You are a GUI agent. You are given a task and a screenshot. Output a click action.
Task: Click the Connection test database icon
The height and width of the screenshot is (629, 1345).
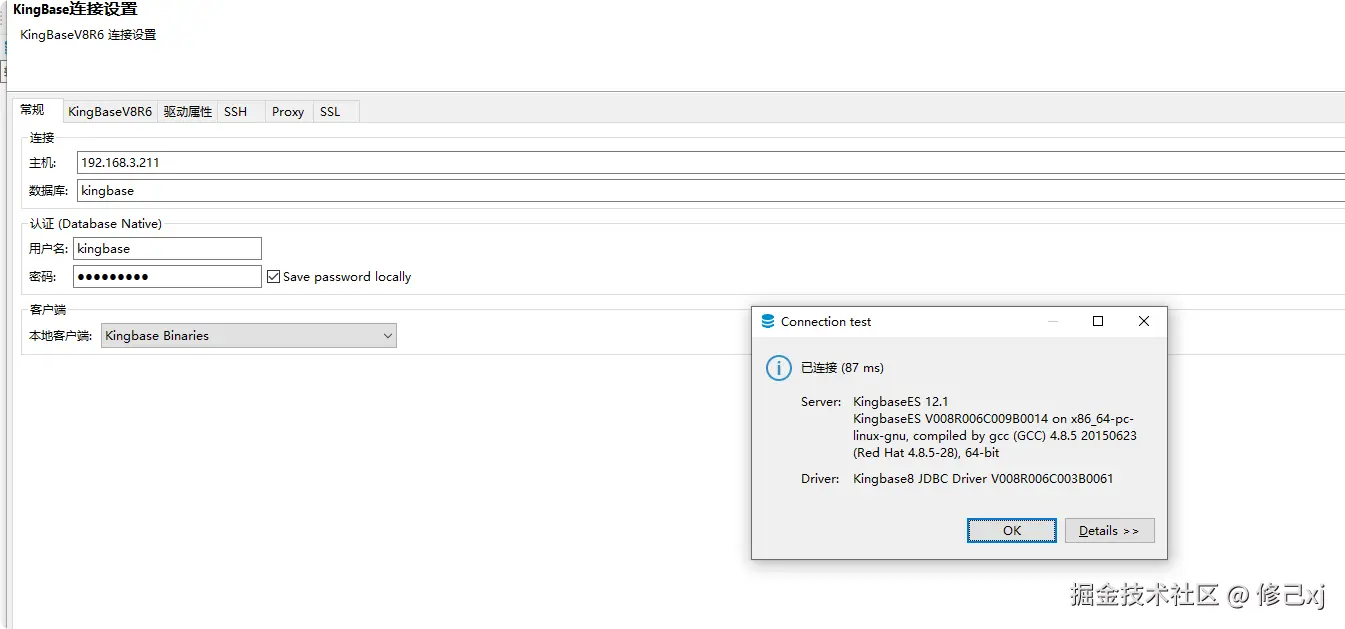pyautogui.click(x=768, y=322)
